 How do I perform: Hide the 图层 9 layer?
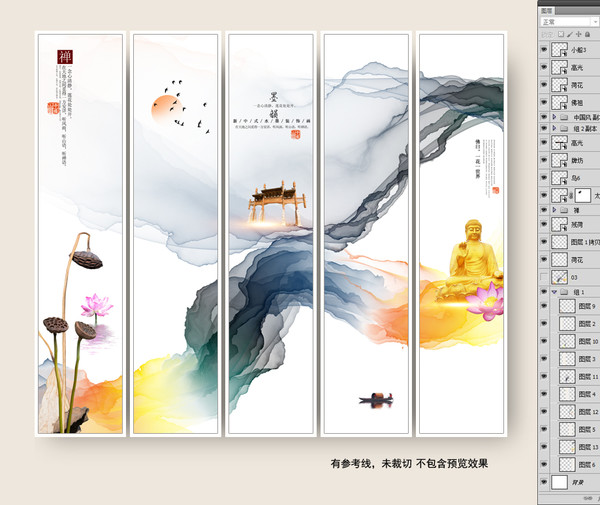(x=544, y=306)
